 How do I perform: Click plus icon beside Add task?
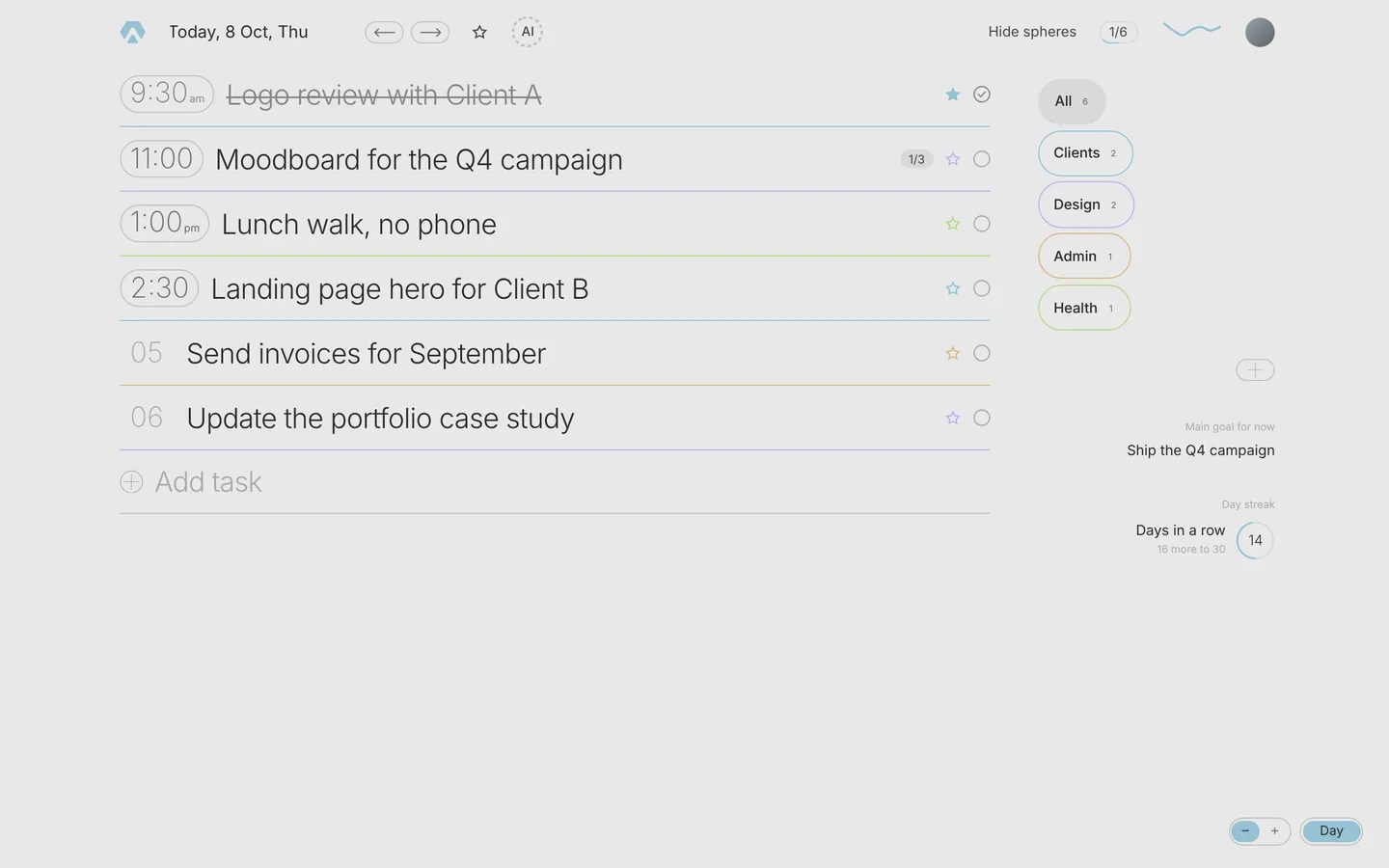[x=131, y=482]
